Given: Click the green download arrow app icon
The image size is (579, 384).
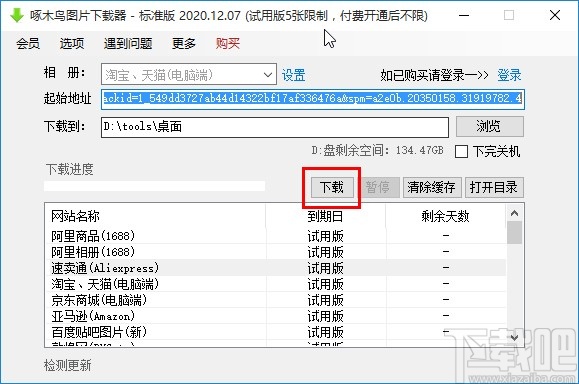Looking at the screenshot, I should tap(17, 15).
